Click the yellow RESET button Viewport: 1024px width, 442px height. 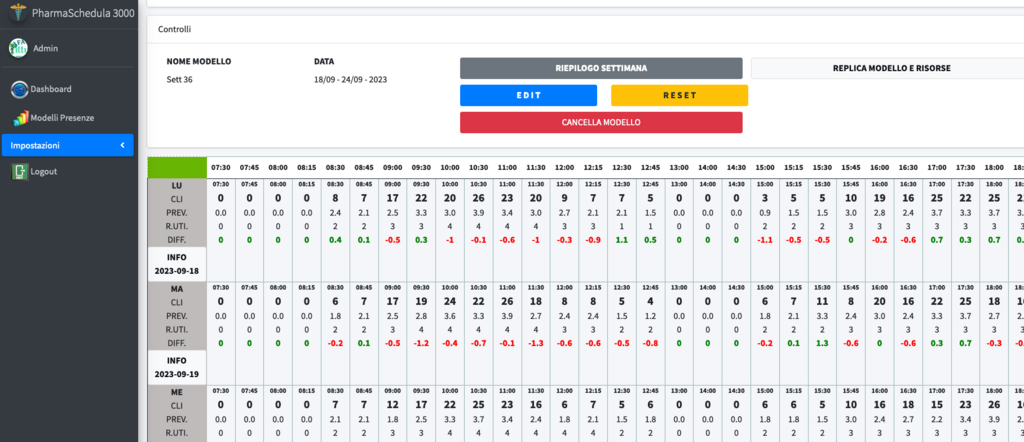(679, 95)
